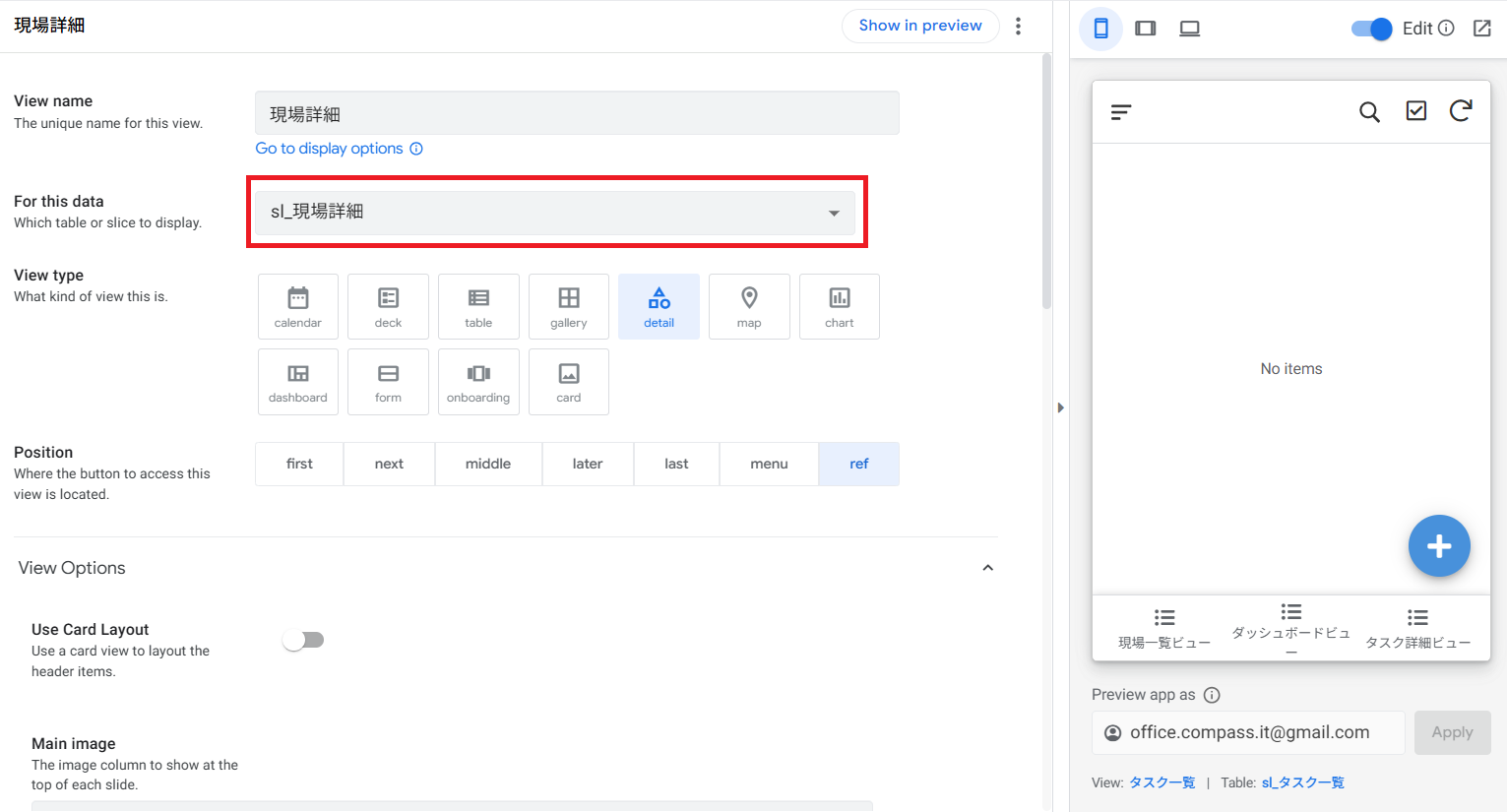Set position to menu
This screenshot has height=812, width=1507.
point(769,464)
